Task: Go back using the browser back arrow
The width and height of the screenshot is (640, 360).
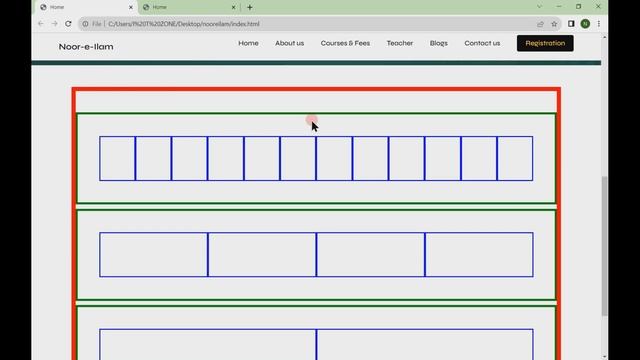Action: [x=41, y=24]
